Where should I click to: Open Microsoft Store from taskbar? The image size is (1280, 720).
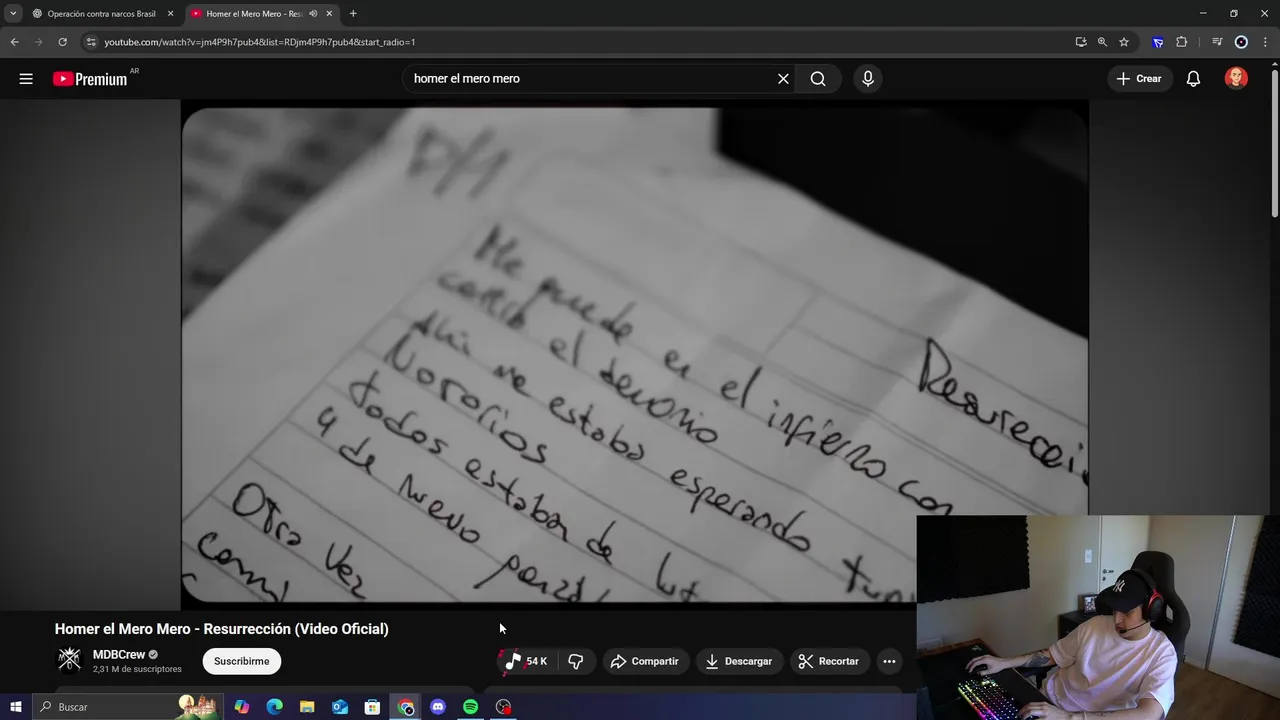tap(372, 707)
